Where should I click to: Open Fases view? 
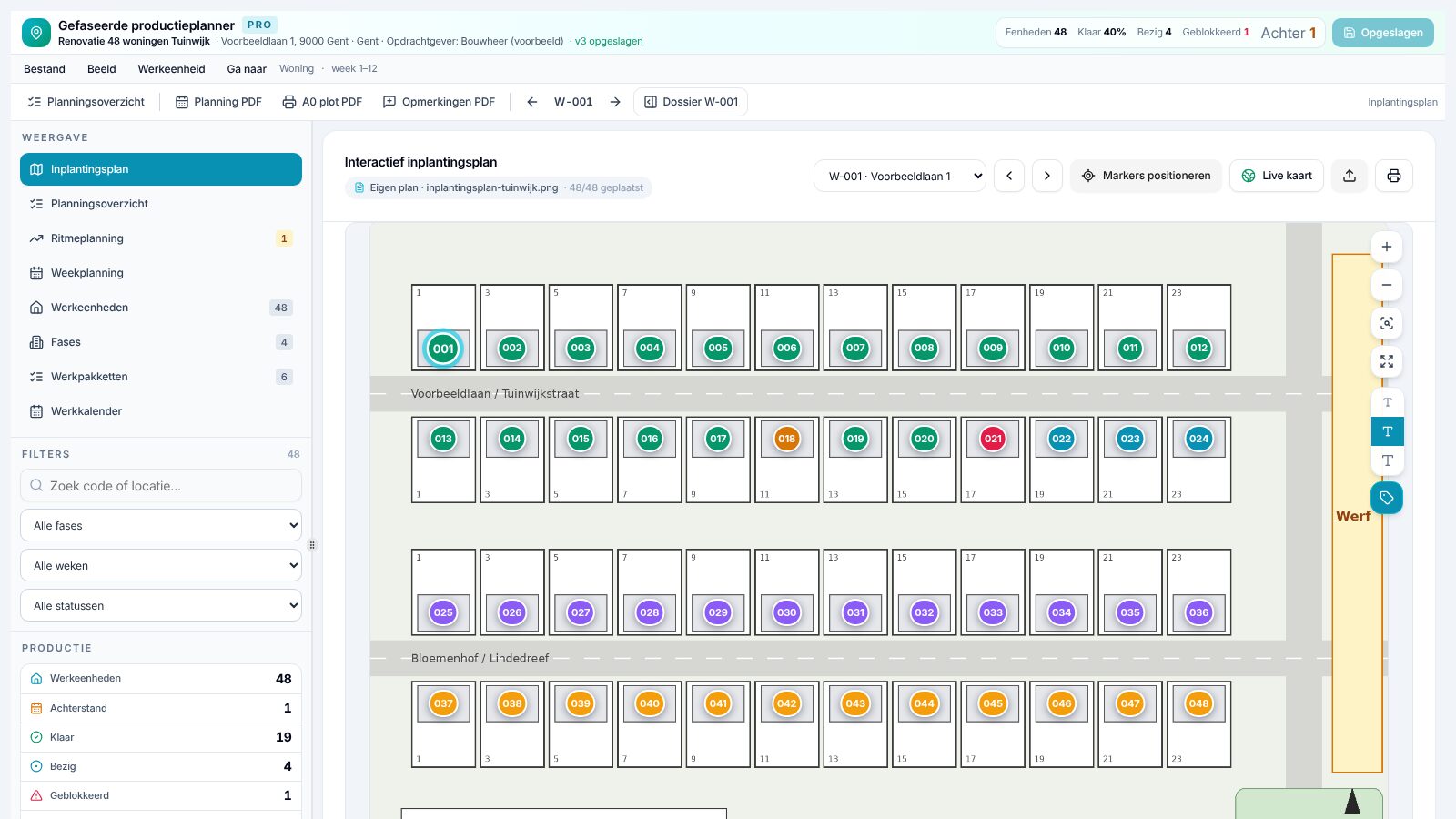(161, 342)
